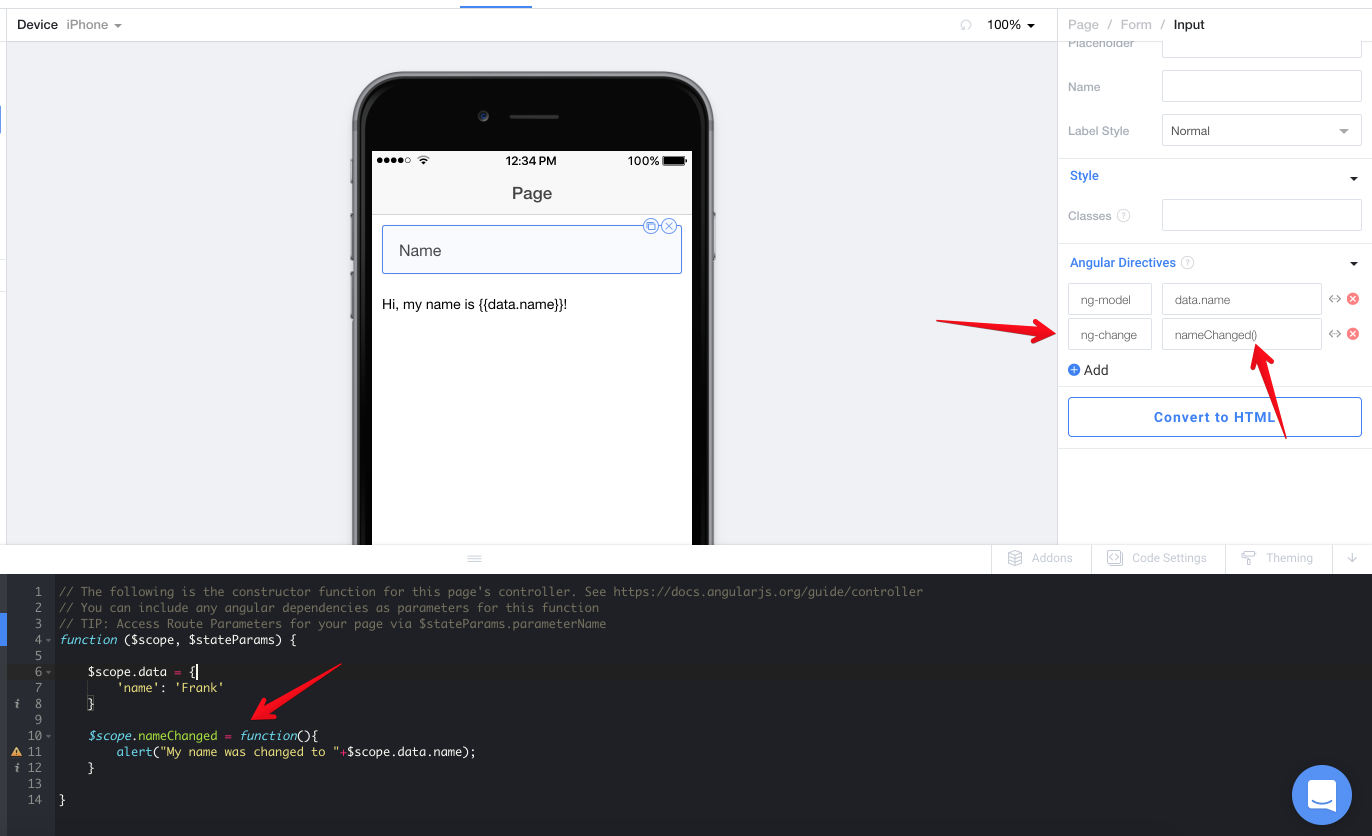Click the ng-change directive name field

click(x=1110, y=334)
